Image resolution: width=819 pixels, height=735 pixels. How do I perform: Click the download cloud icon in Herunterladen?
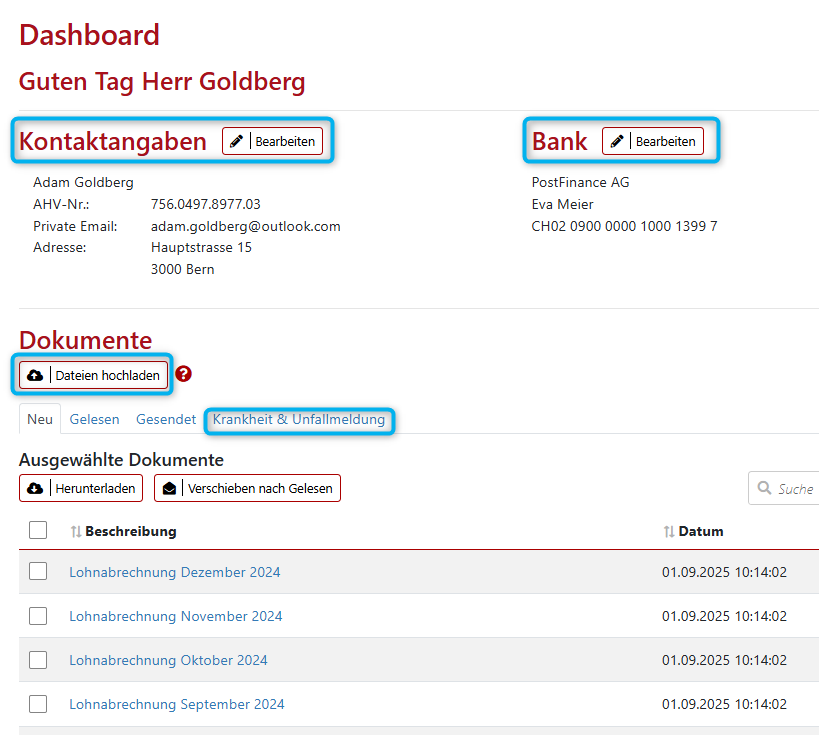(x=33, y=488)
